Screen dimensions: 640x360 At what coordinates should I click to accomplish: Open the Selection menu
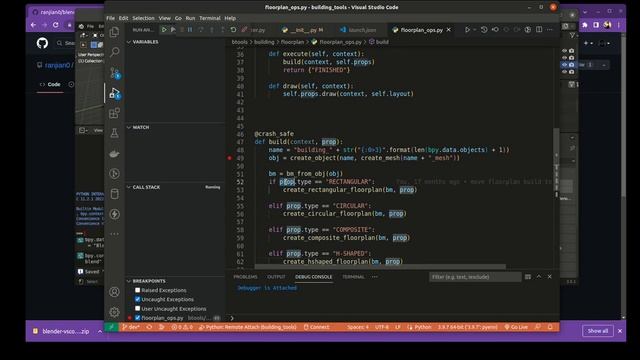143,18
